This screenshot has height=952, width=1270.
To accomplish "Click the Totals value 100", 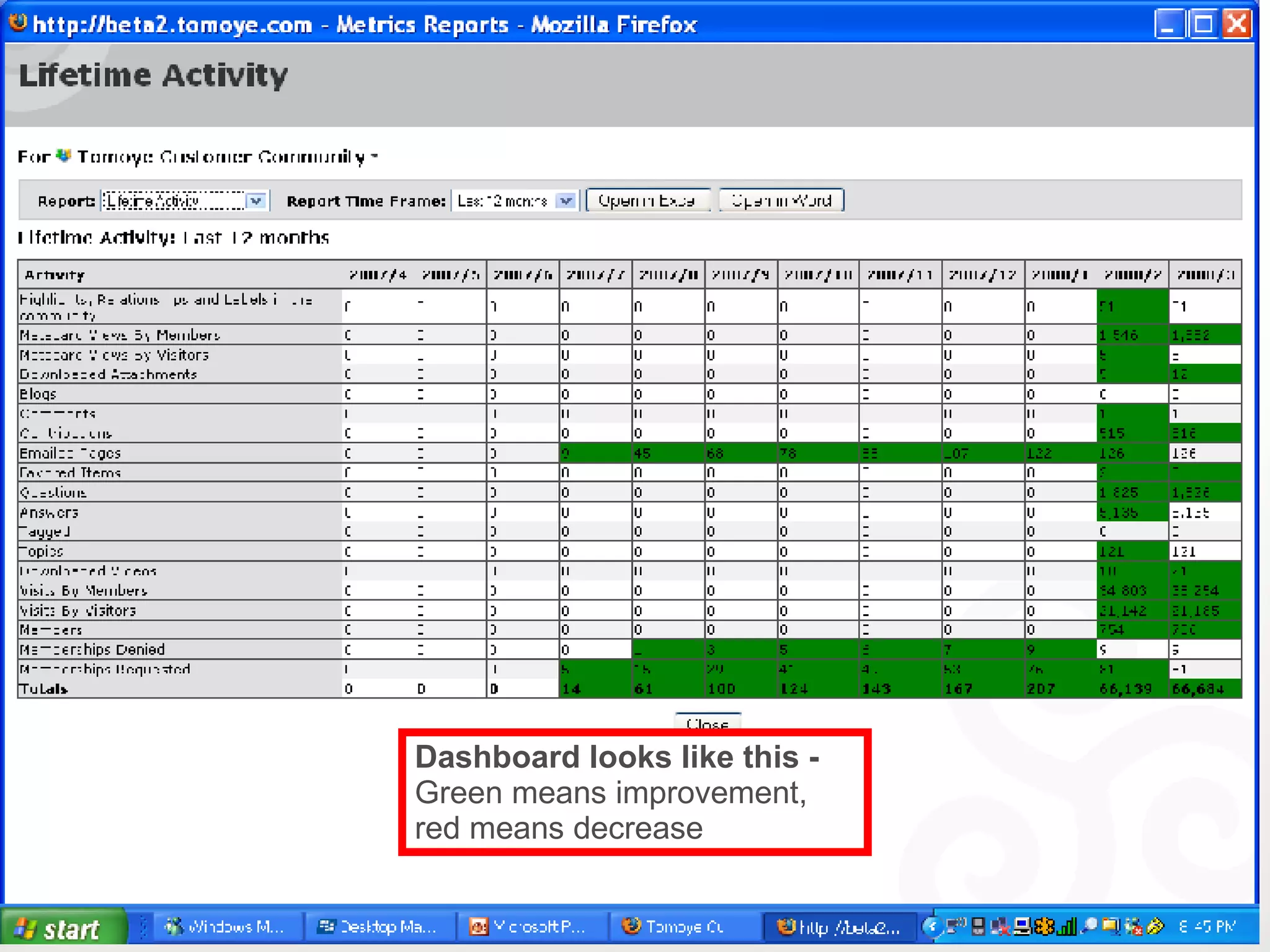I will tap(722, 689).
